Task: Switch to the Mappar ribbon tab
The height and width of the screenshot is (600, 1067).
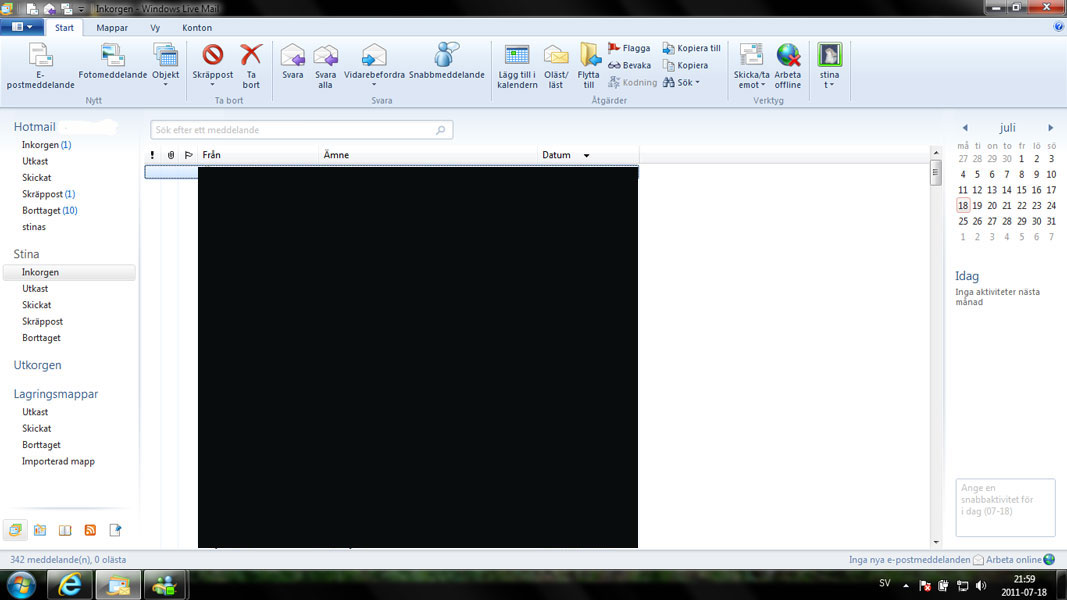Action: pos(112,28)
